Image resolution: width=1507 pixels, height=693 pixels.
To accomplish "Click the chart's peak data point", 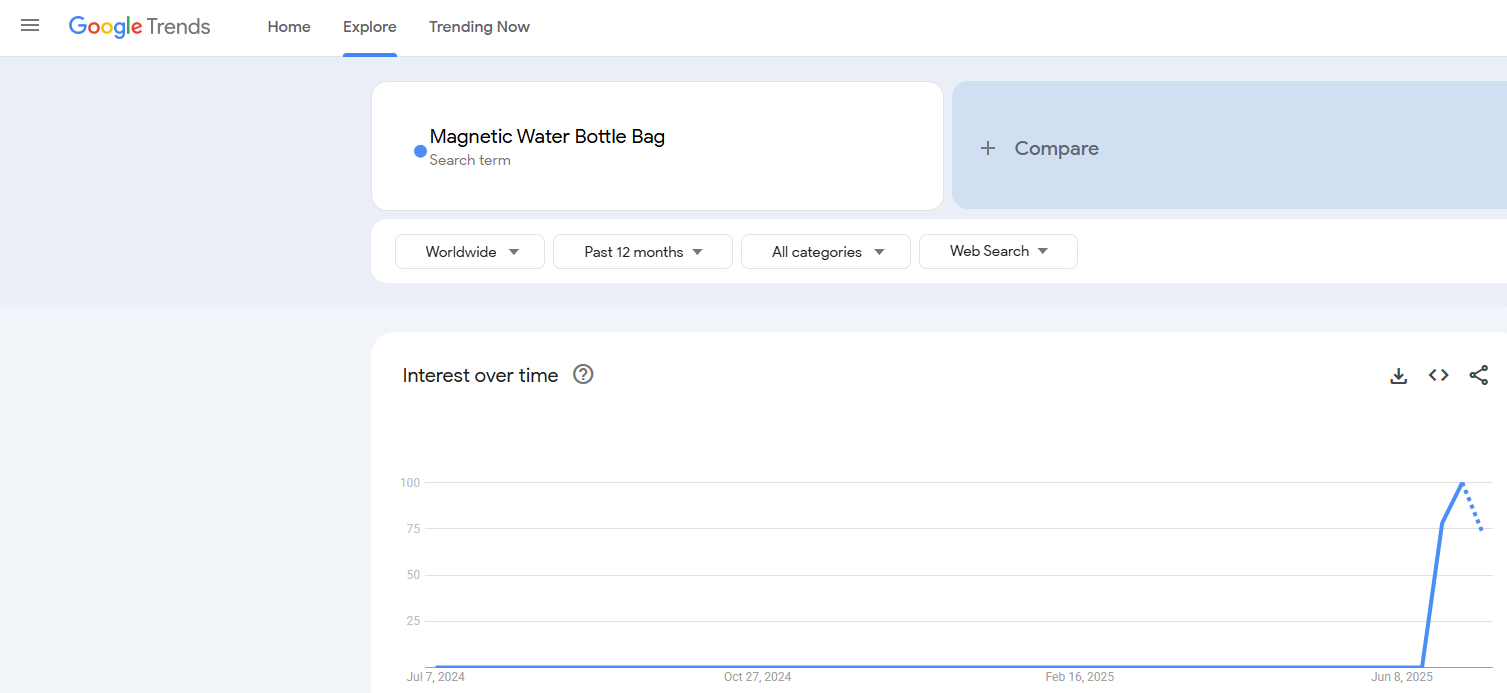I will click(1461, 483).
